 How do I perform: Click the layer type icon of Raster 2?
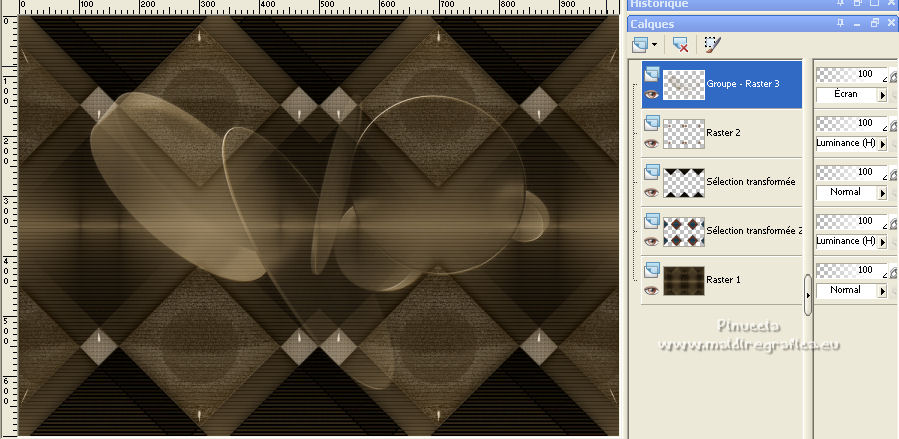651,123
